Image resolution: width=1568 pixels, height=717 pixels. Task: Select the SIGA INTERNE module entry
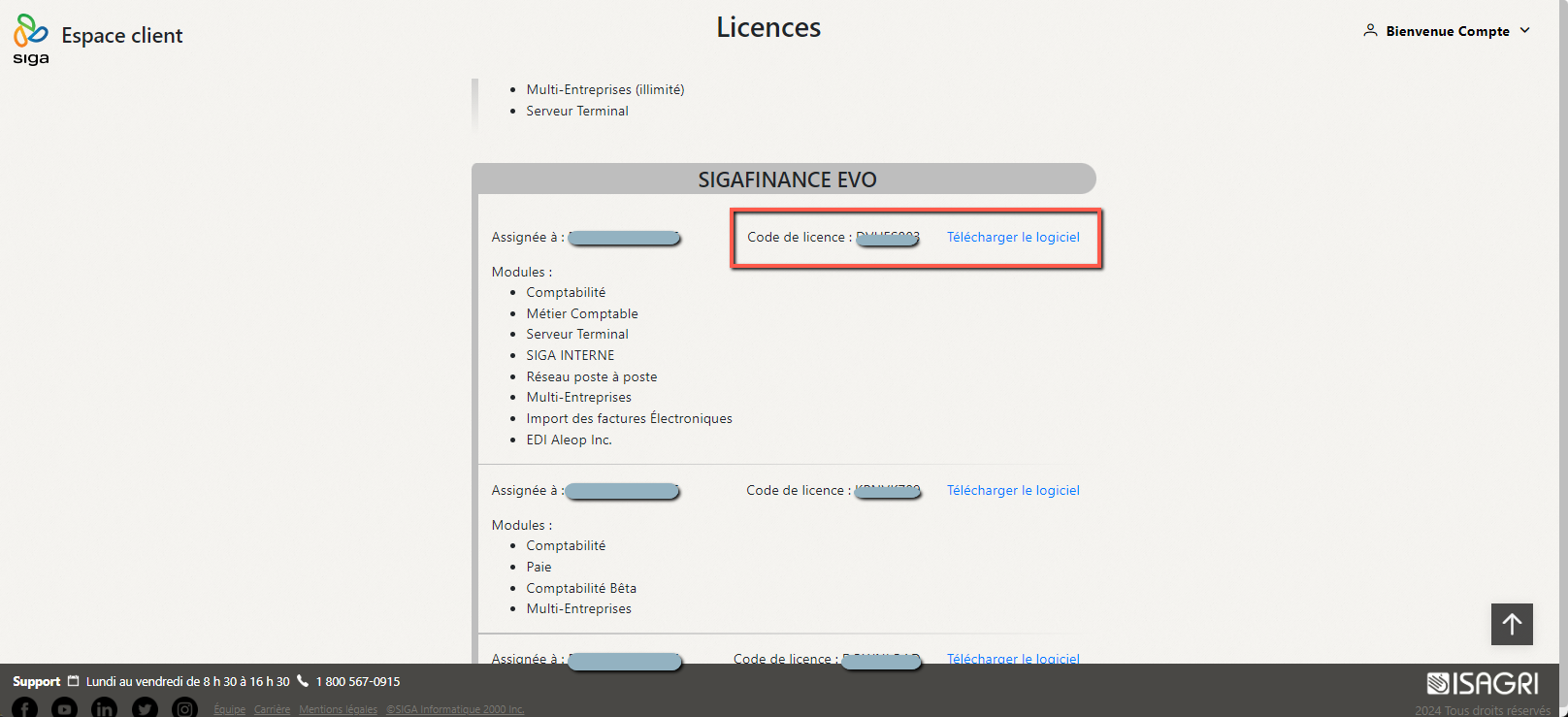[571, 355]
